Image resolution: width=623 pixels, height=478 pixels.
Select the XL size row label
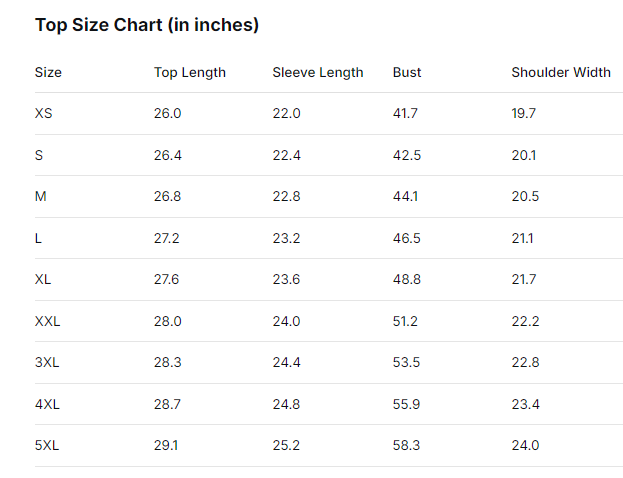(43, 279)
